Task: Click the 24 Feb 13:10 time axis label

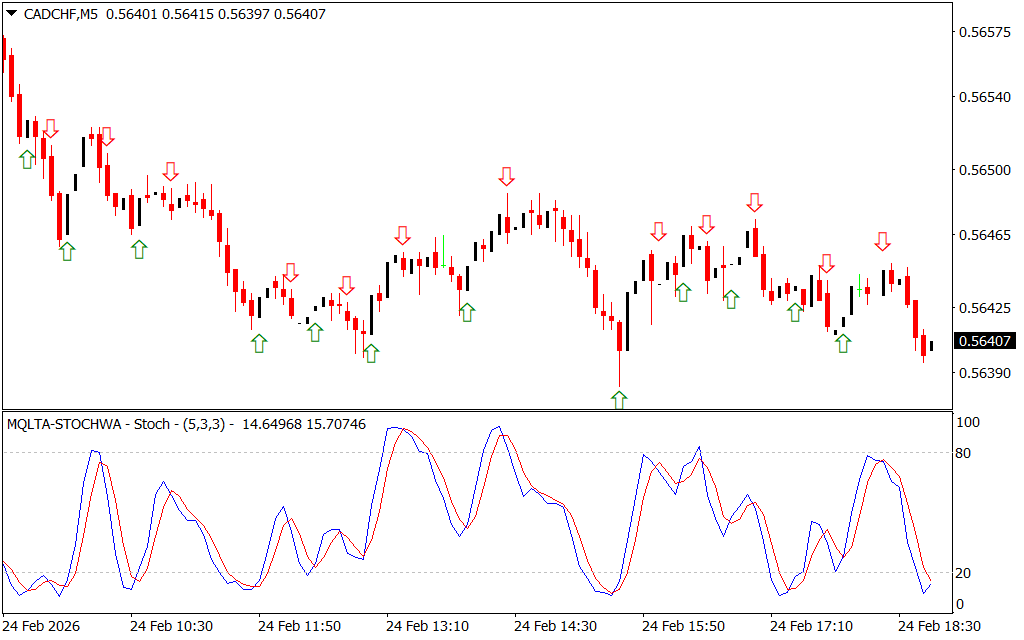Action: click(x=427, y=626)
